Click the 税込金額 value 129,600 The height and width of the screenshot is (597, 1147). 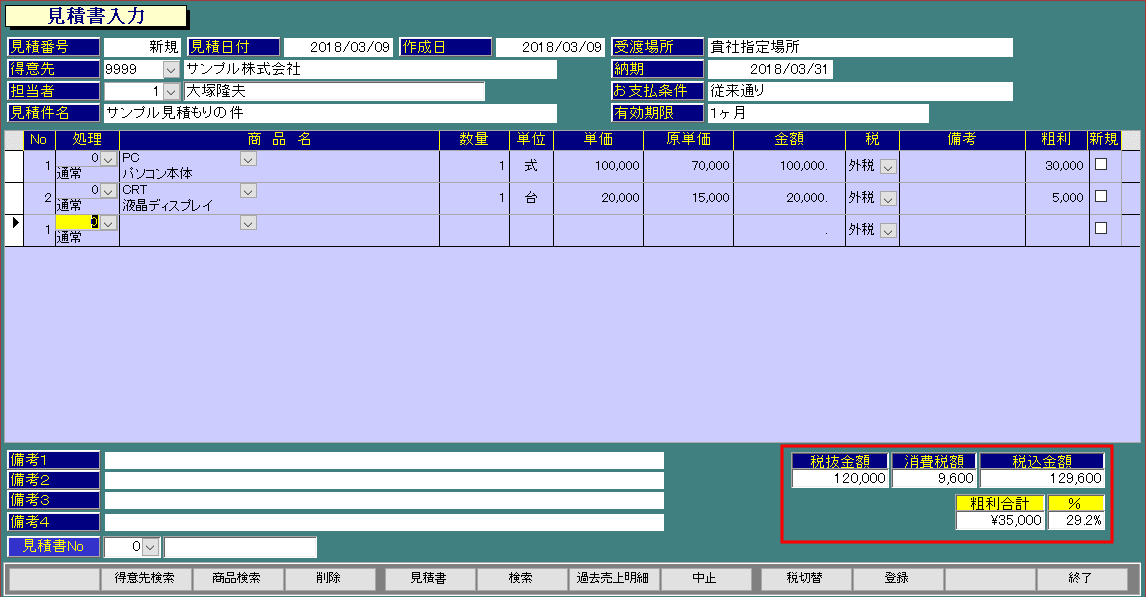[1042, 478]
